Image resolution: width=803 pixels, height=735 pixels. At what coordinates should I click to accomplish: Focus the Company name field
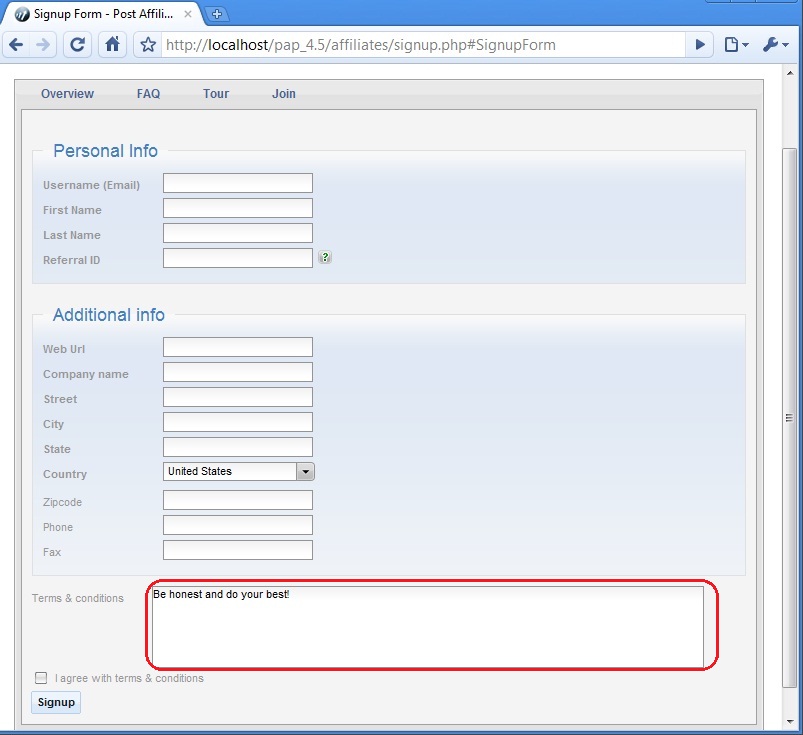[x=238, y=372]
